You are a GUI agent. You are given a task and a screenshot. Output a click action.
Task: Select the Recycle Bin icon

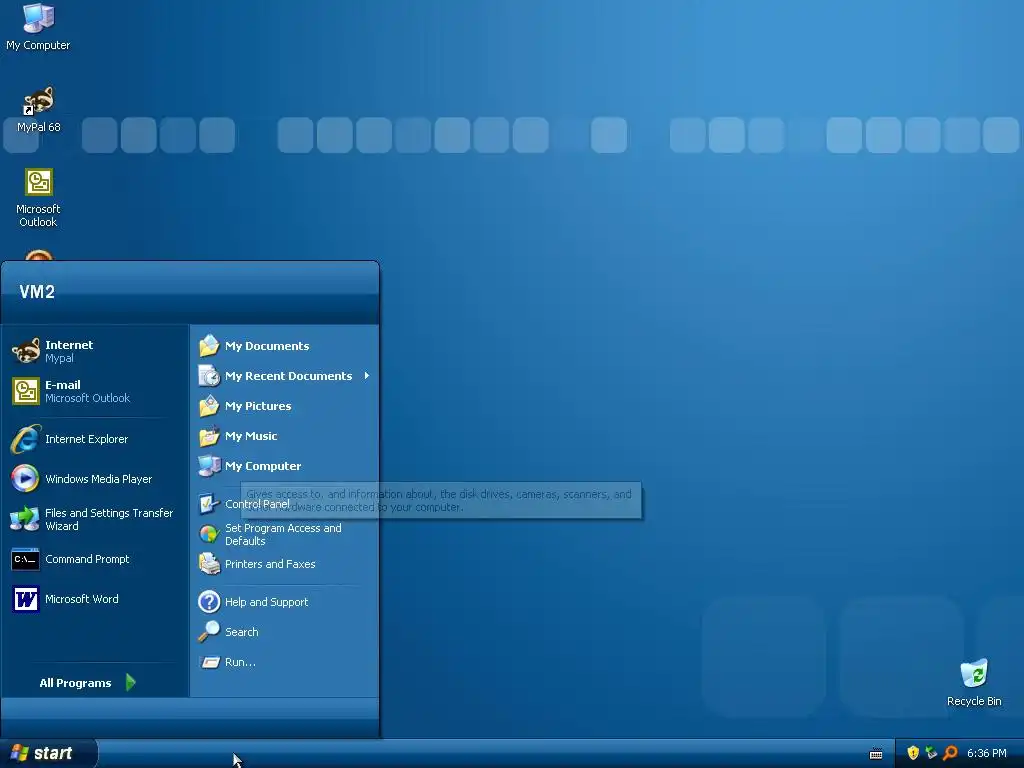pos(974,682)
